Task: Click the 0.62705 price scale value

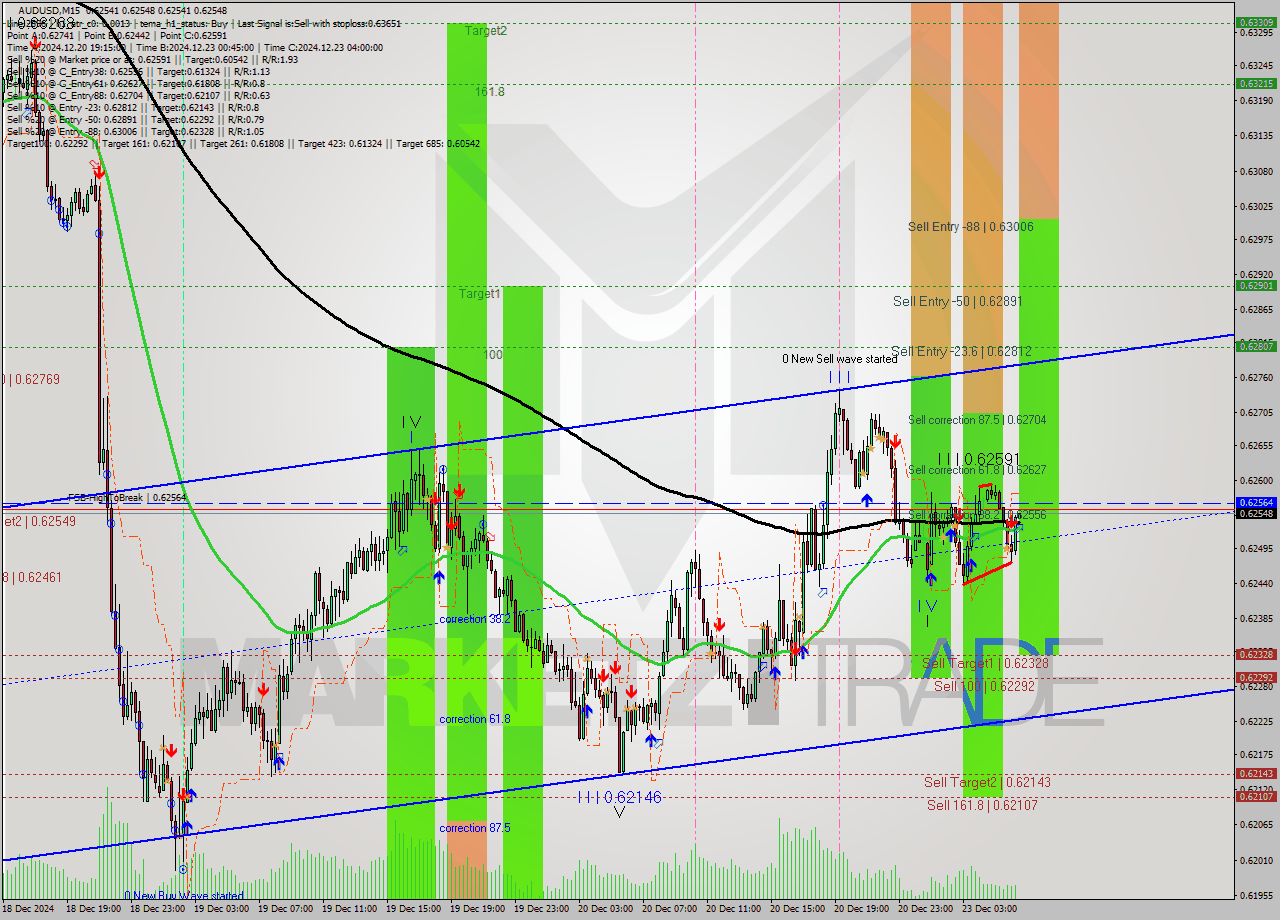Action: tap(1255, 412)
